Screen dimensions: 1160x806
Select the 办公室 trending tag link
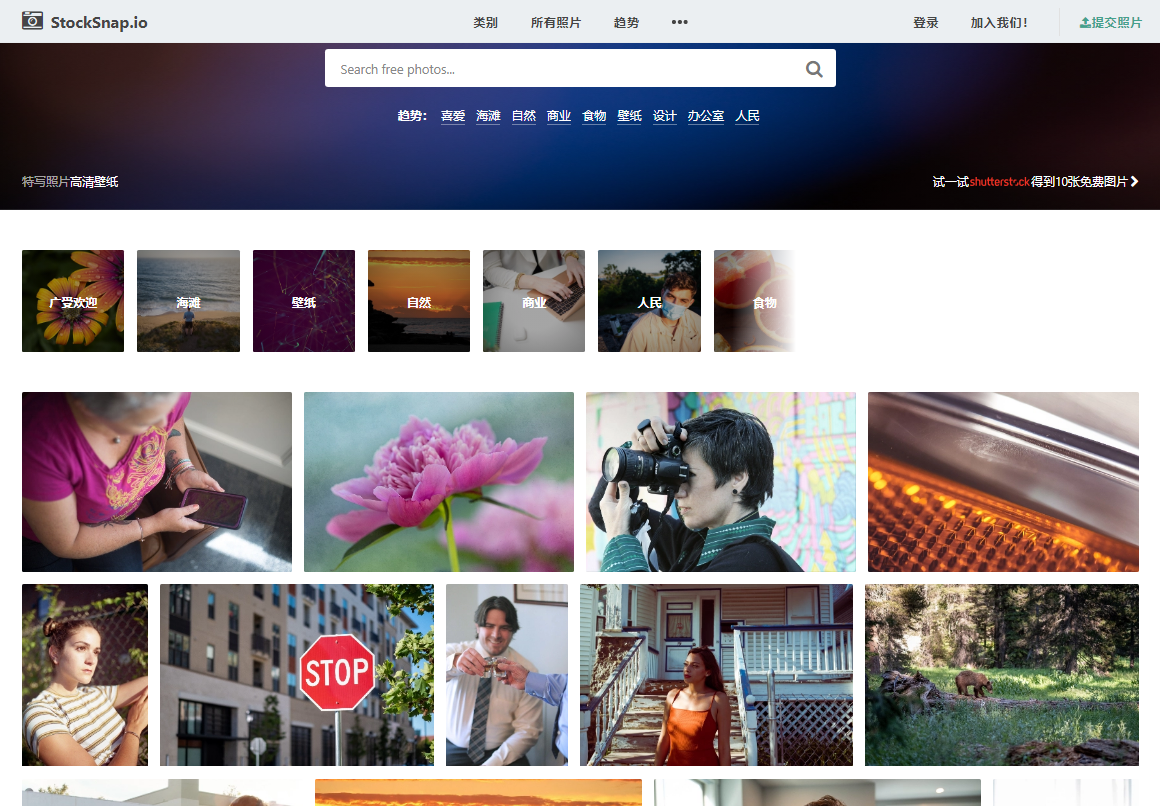coord(706,116)
